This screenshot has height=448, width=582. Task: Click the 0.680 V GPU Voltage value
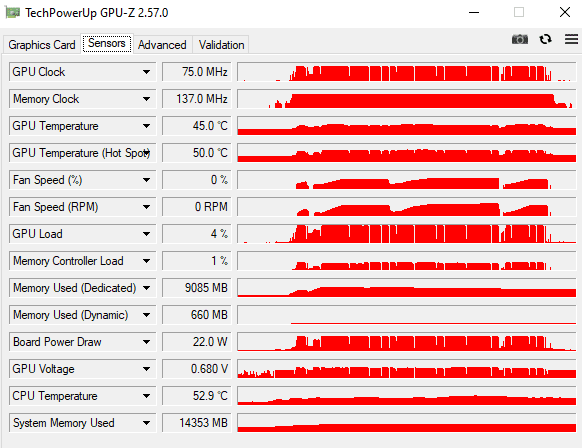197,369
